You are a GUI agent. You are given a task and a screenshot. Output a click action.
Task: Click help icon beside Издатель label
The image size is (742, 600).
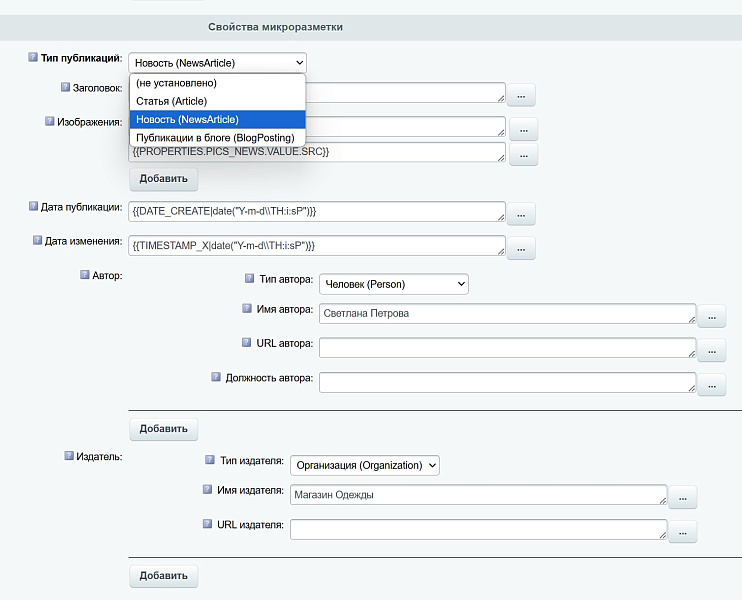click(x=68, y=456)
